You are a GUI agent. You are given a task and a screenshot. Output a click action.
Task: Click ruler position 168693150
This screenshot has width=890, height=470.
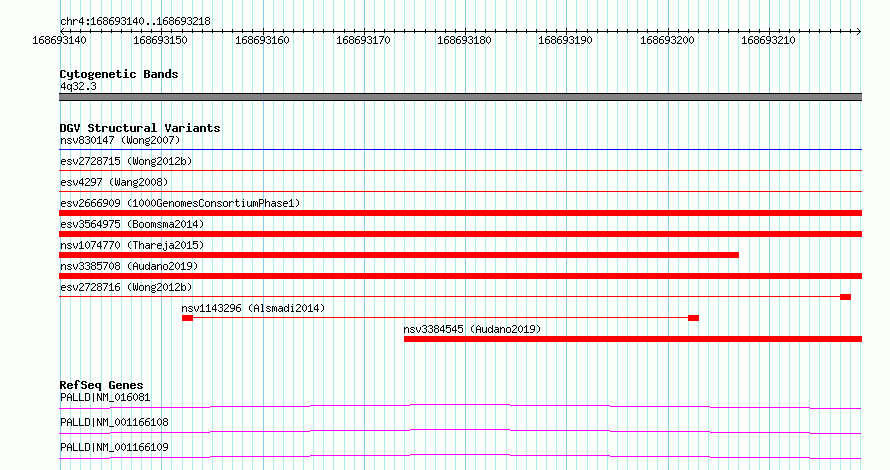(x=160, y=40)
